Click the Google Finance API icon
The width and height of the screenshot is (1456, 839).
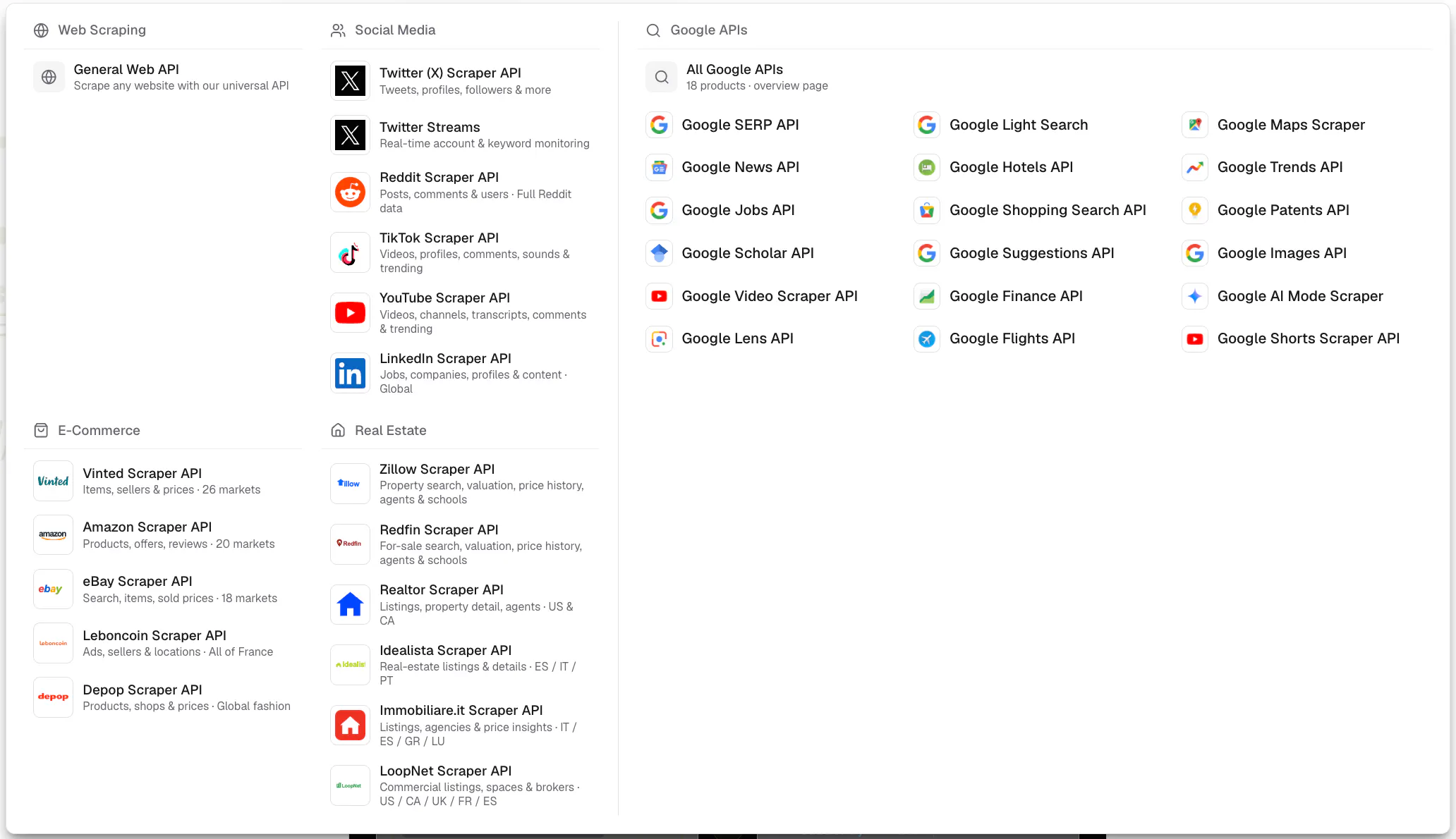[927, 296]
